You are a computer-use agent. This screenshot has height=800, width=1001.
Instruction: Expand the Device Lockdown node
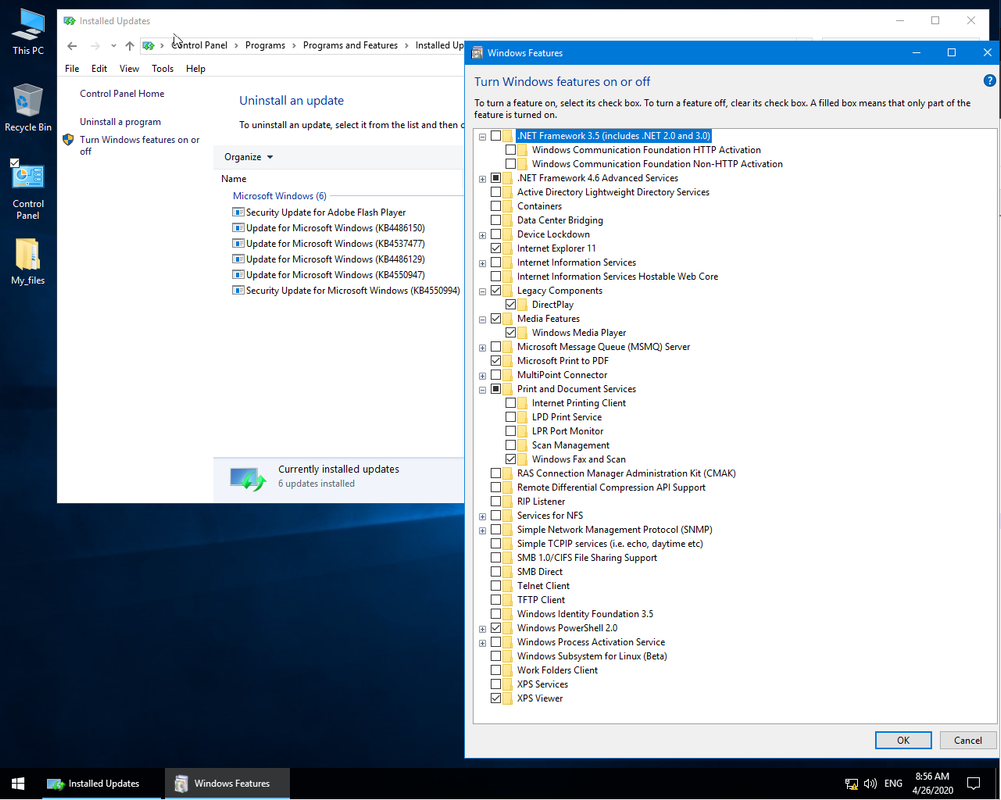(x=483, y=235)
